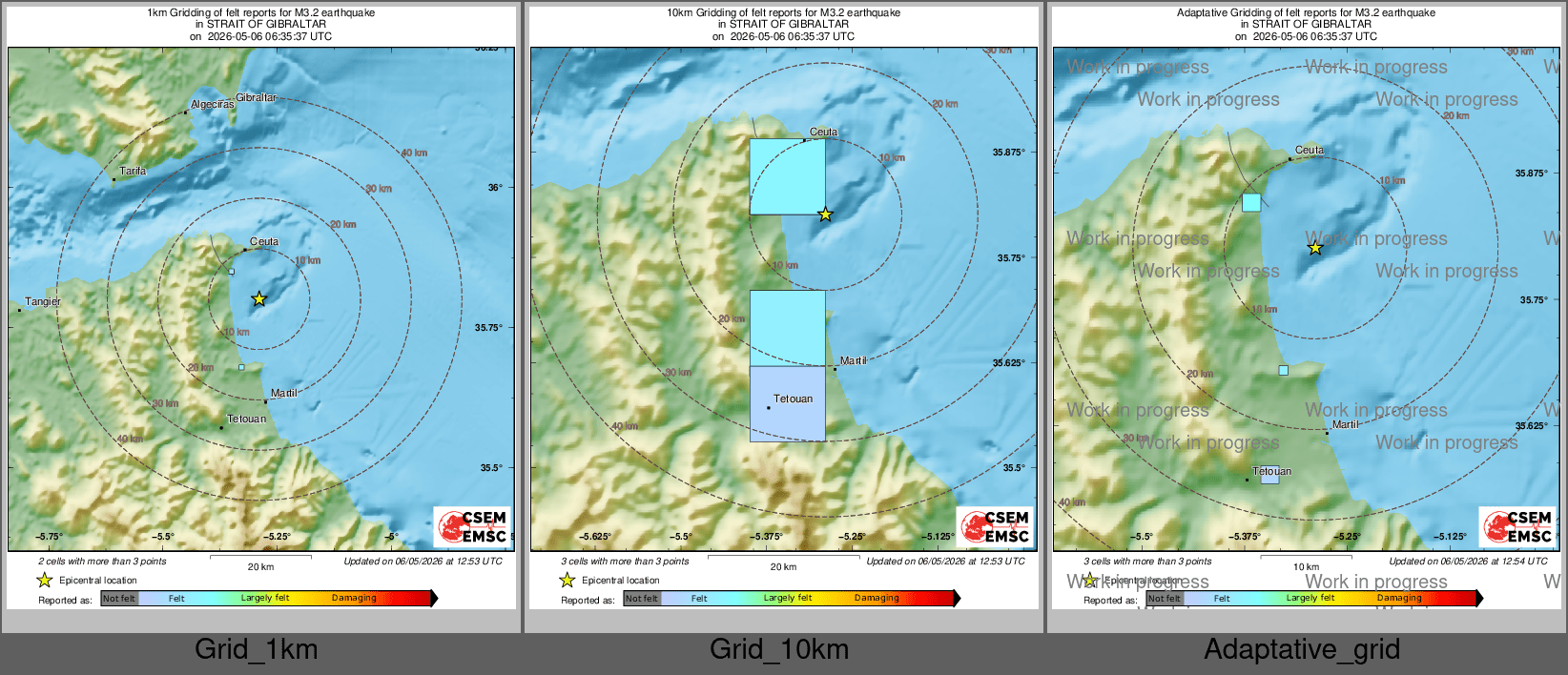This screenshot has height=675, width=1568.
Task: Click the legend star icon under the Grid_1km map
Action: click(44, 580)
